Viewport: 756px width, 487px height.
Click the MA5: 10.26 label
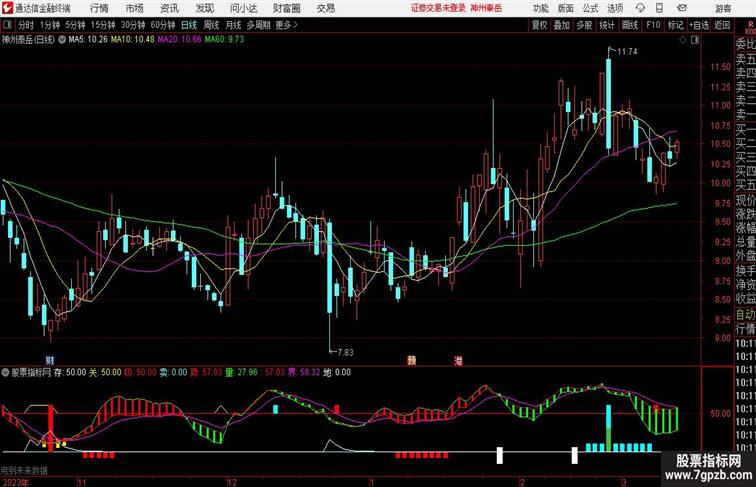coord(88,40)
